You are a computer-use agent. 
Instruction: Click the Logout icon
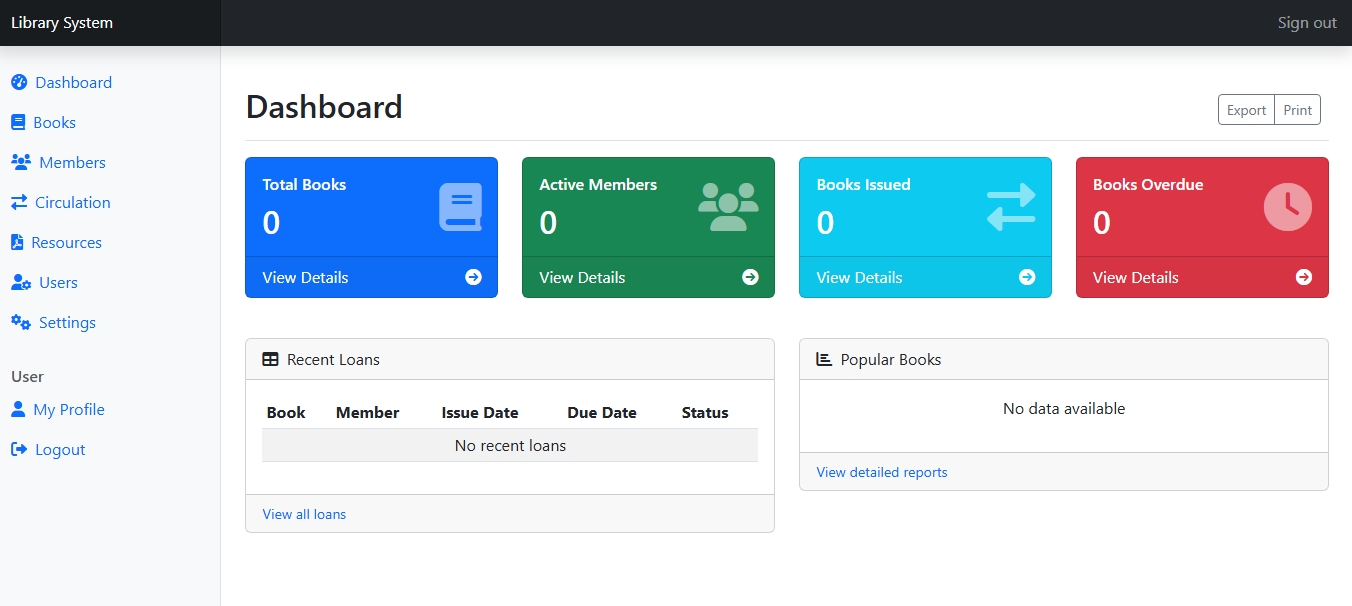(x=17, y=449)
